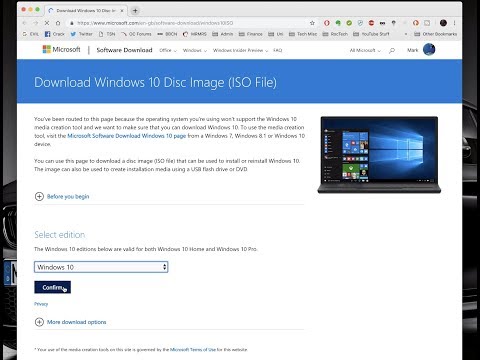Expand the Before you begin section
The height and width of the screenshot is (360, 480).
[x=62, y=196]
